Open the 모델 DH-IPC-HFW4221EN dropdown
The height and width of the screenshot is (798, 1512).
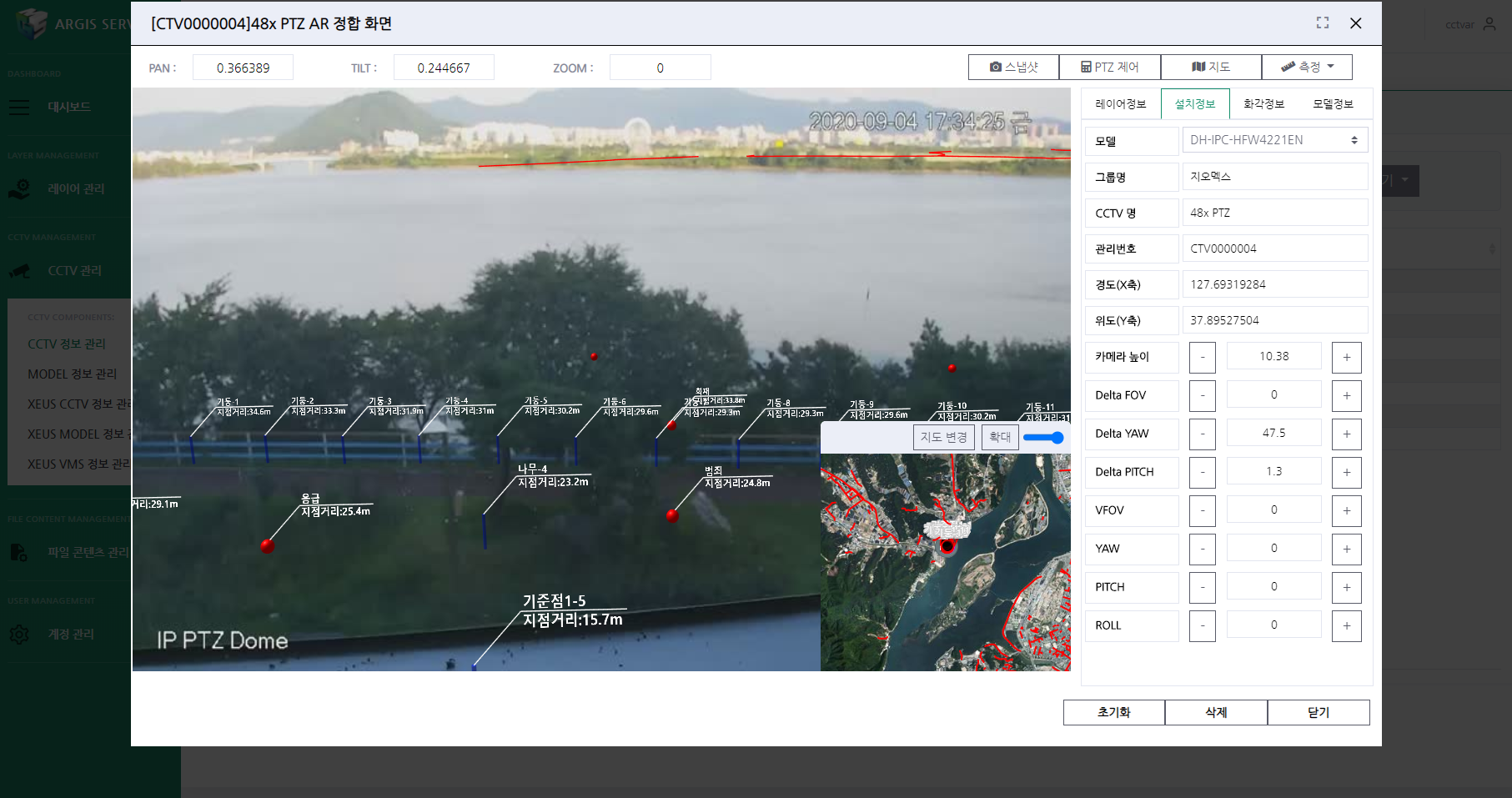click(1274, 140)
